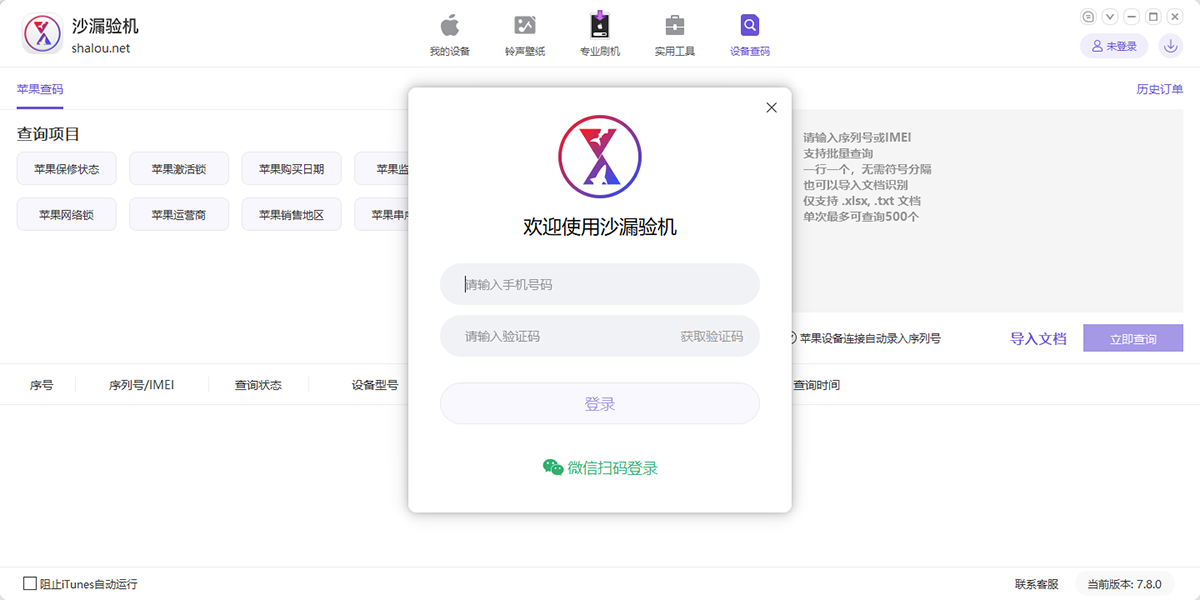
Task: Click the 当前版本: 7.8.0 version label
Action: point(1125,584)
